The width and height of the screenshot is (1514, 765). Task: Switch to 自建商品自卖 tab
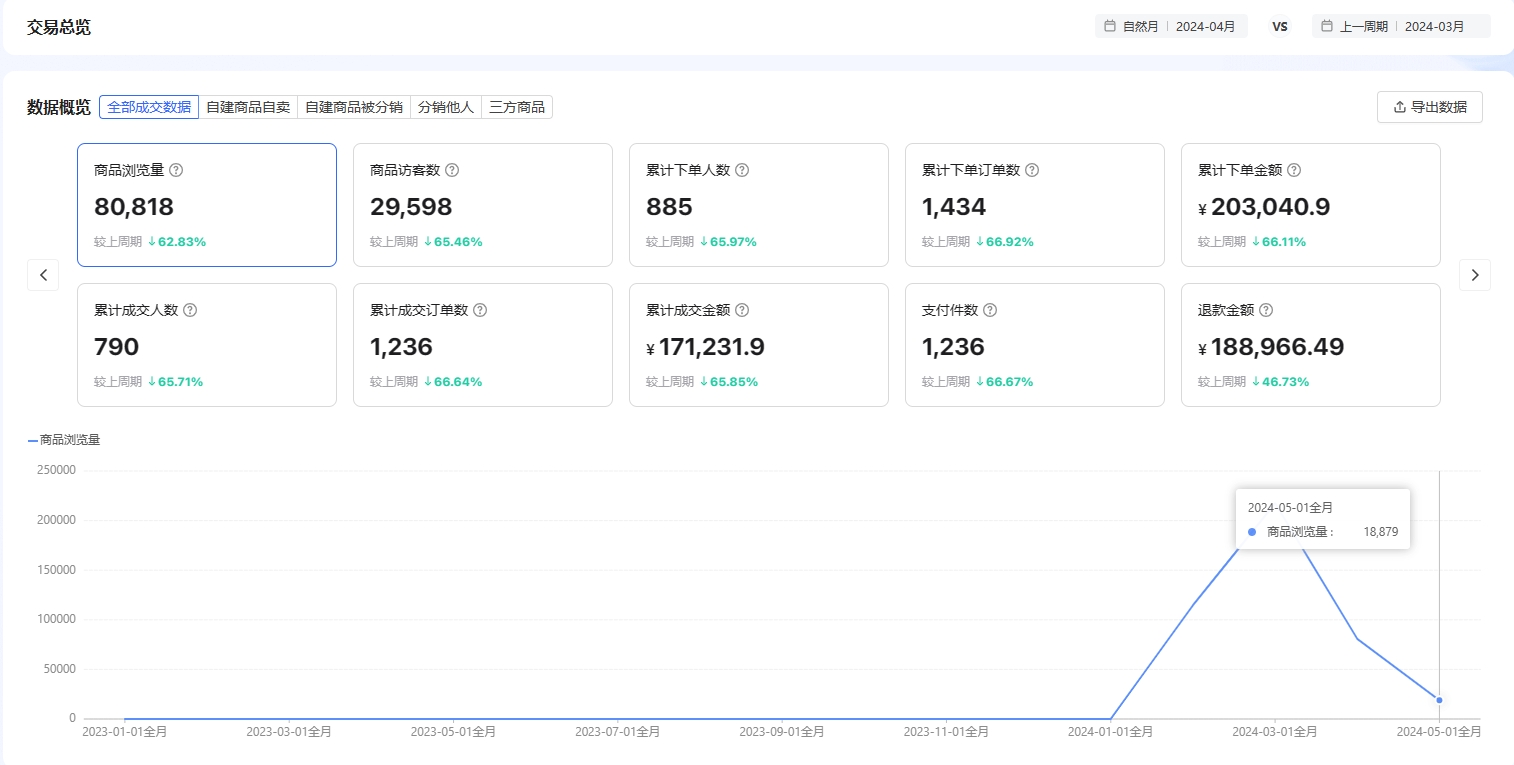tap(248, 107)
